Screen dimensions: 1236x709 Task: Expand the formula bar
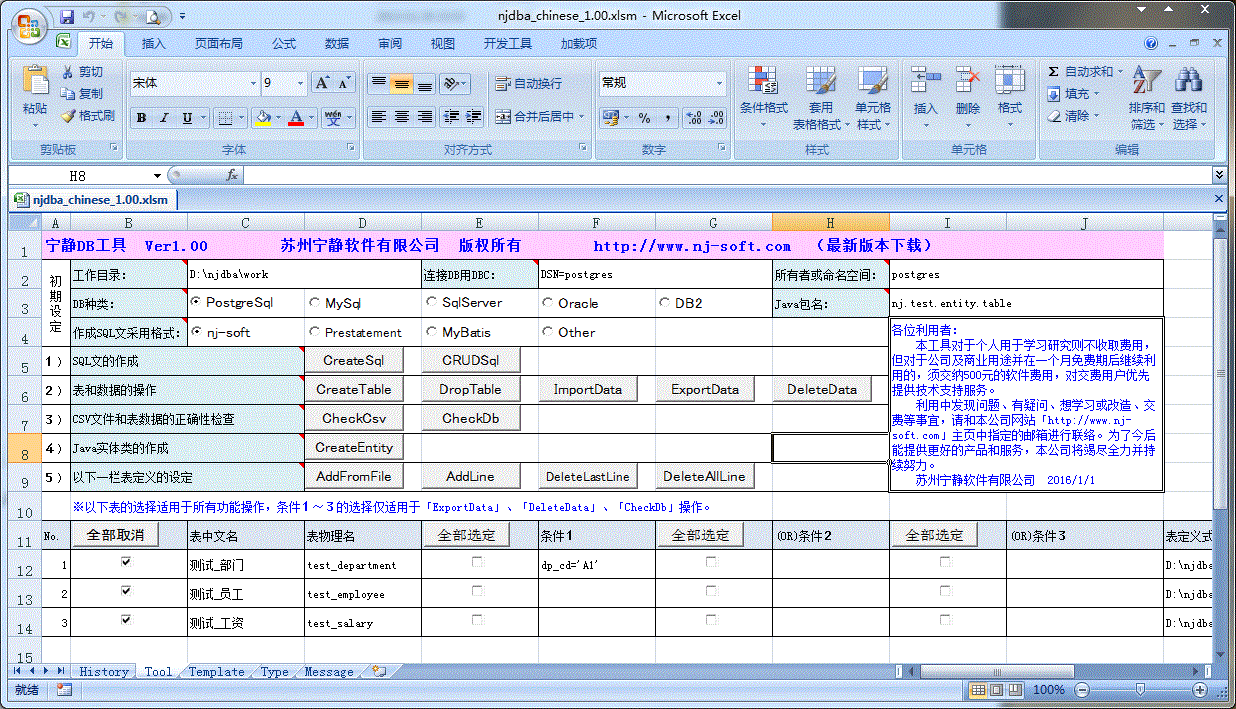click(x=1219, y=175)
